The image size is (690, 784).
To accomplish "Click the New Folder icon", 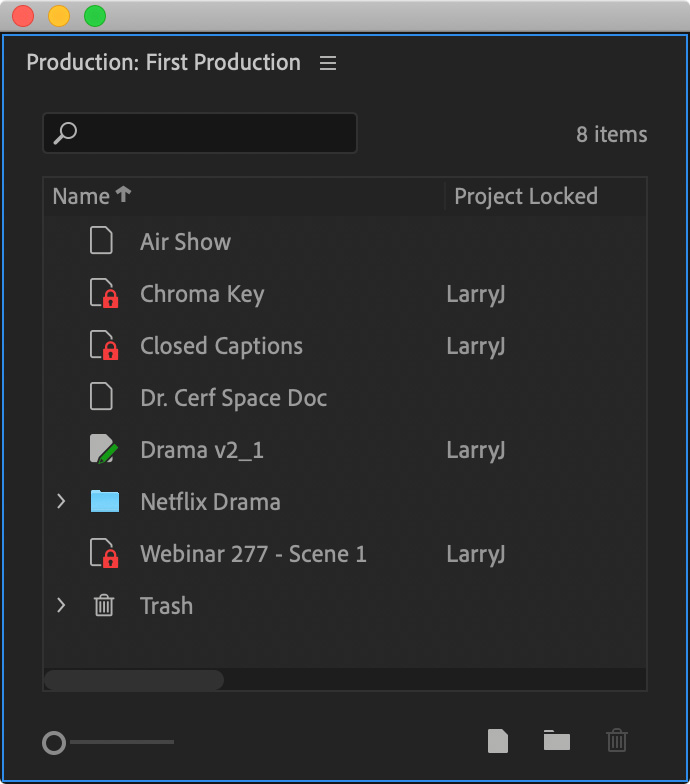I will click(556, 740).
